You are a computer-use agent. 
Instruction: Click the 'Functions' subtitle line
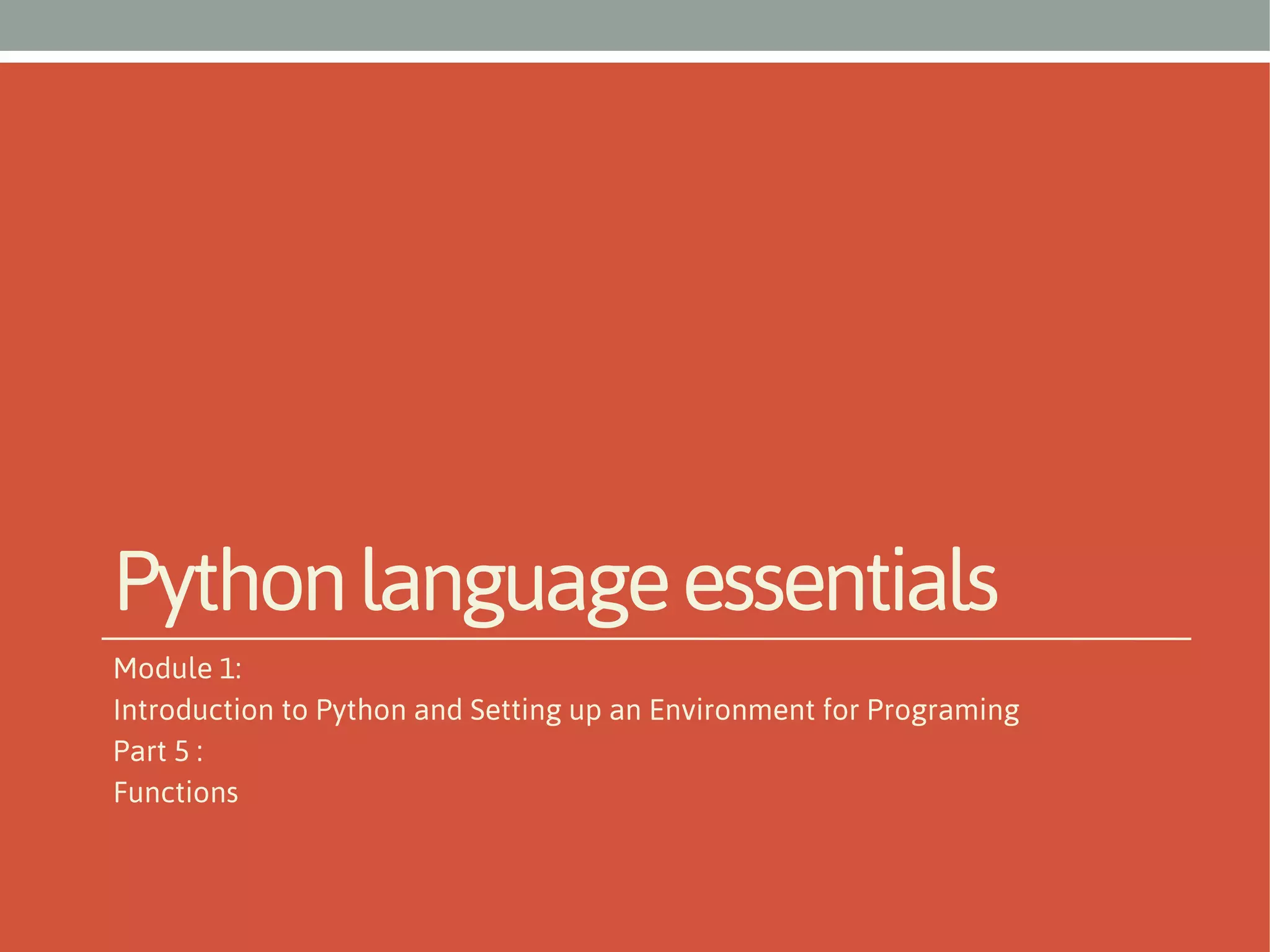(176, 793)
